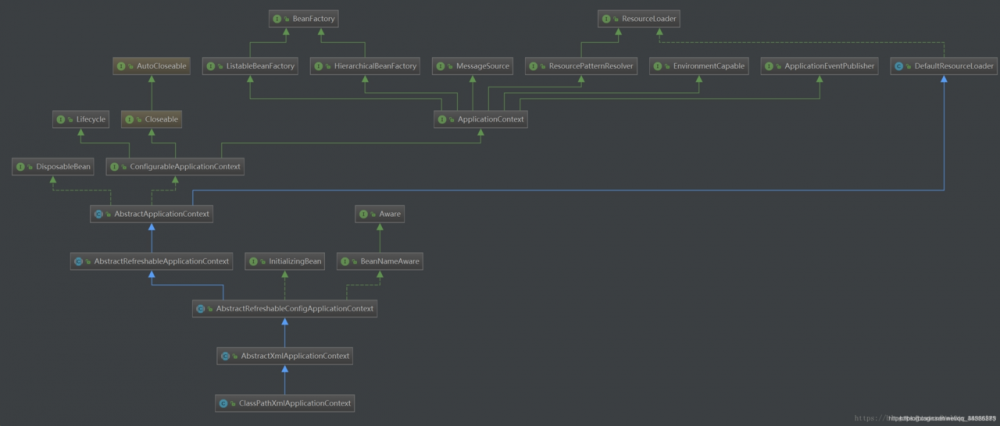
Task: Click the DisposableBean node
Action: [53, 167]
